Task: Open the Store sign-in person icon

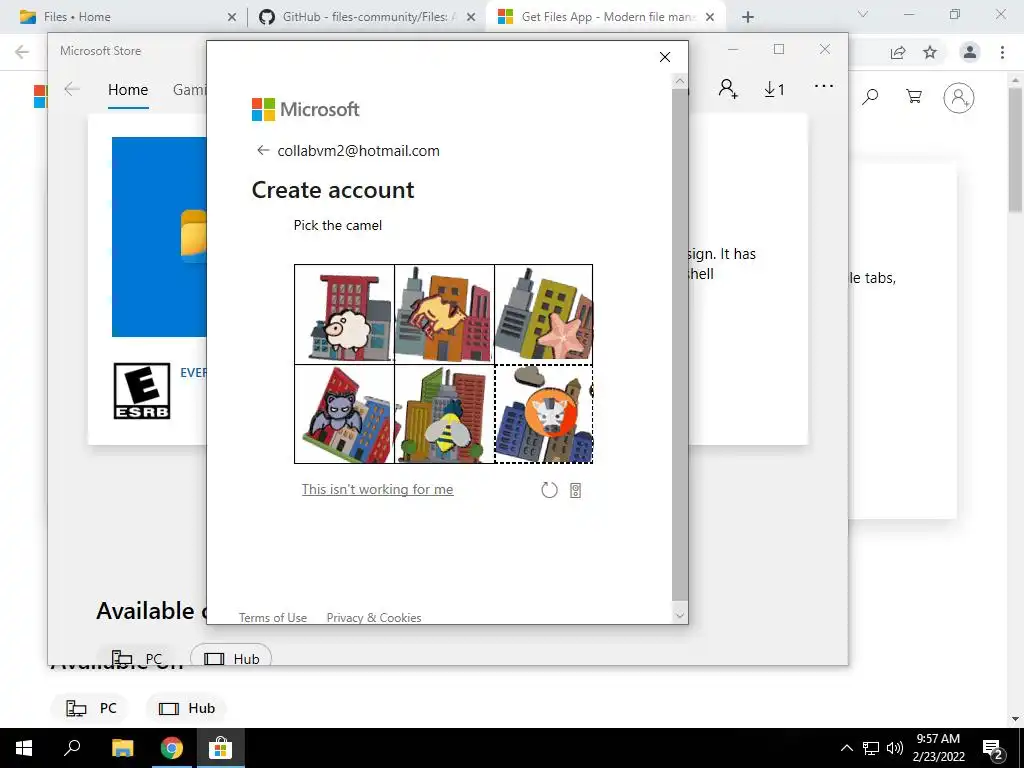Action: tap(728, 89)
